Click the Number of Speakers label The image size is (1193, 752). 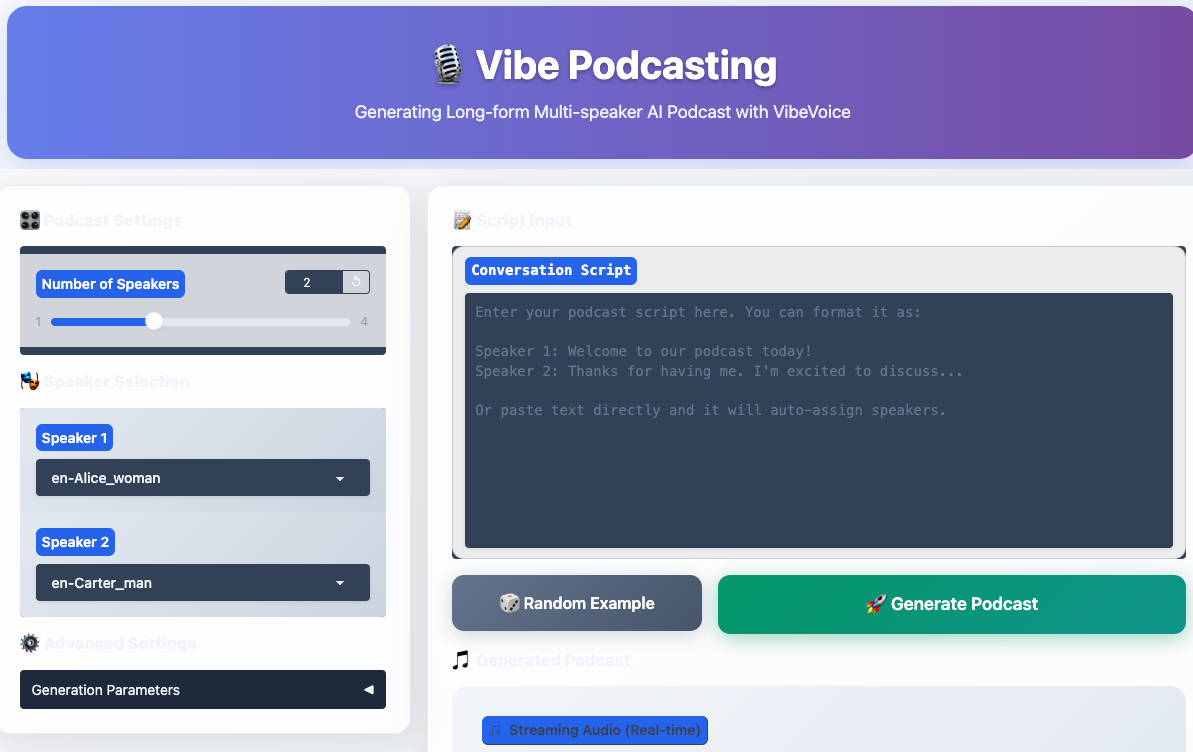110,284
